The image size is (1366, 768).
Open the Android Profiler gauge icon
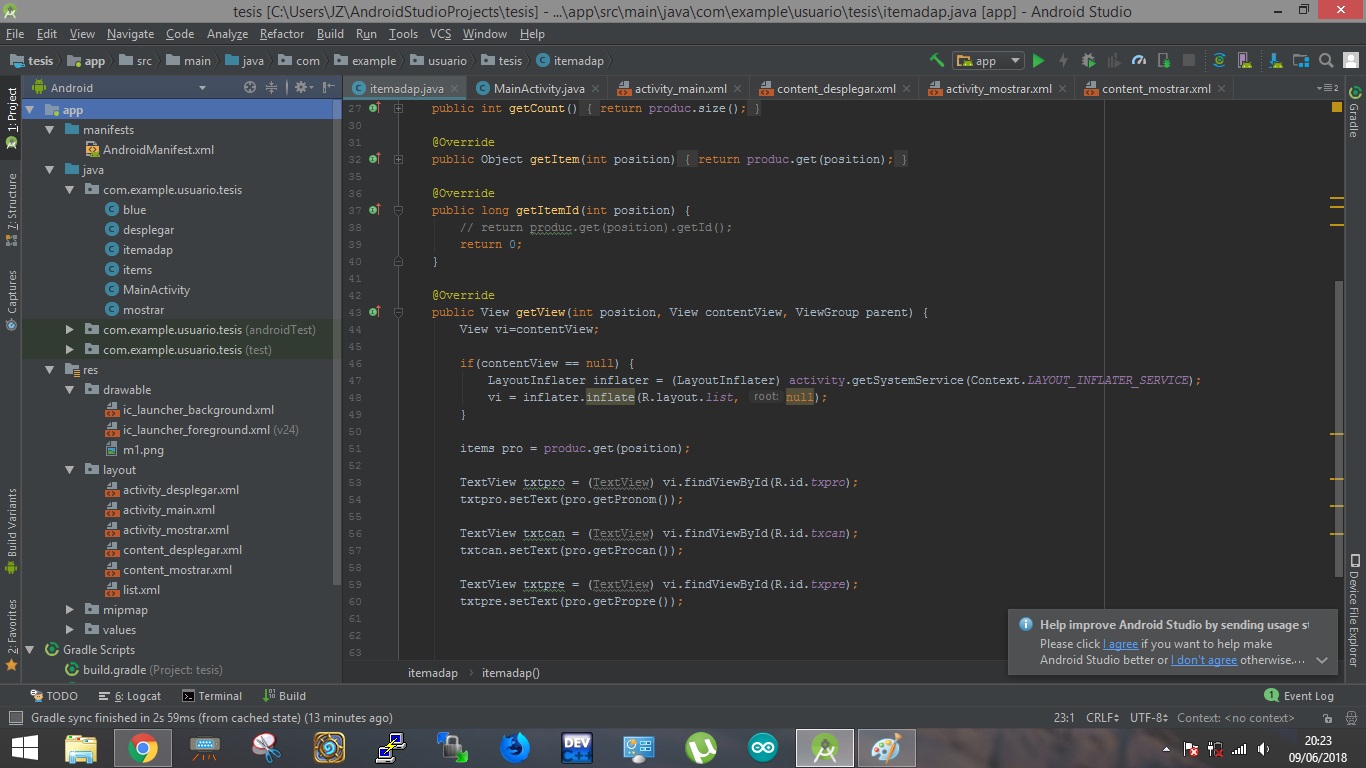(1138, 61)
